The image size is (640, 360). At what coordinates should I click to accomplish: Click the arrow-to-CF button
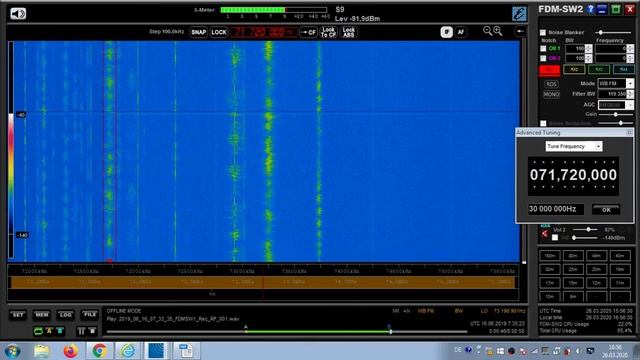(308, 32)
